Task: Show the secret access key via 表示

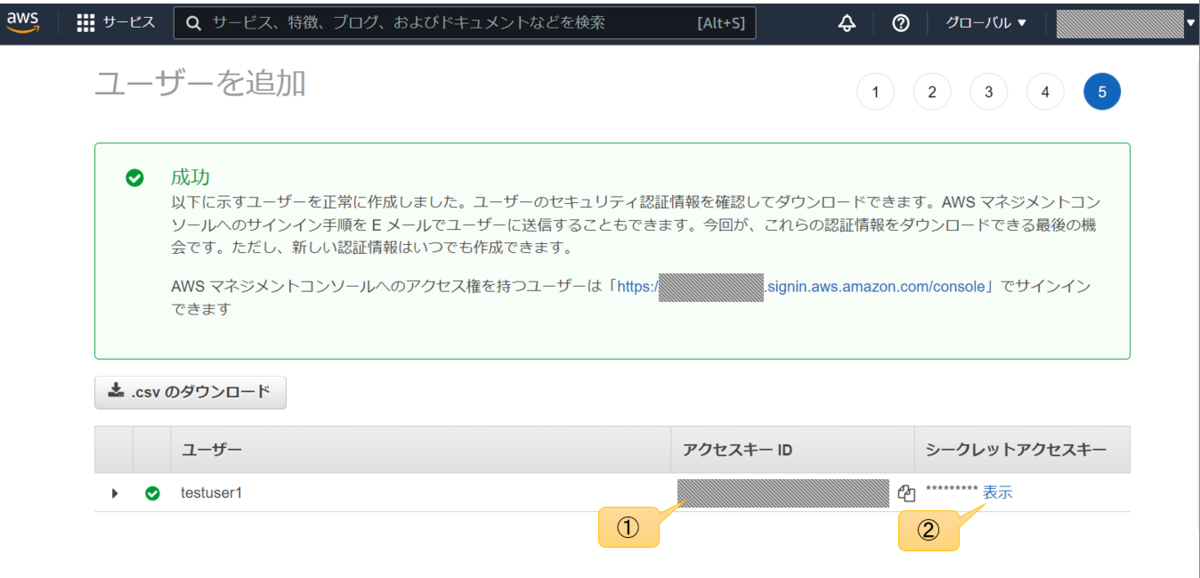Action: coord(995,492)
